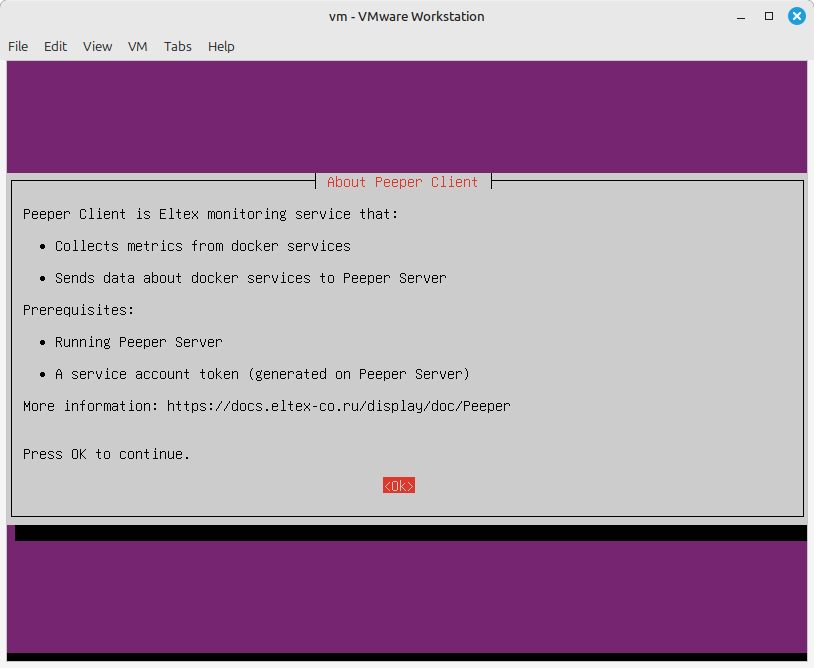Screen dimensions: 814x668
Task: Open the Help menu
Action: tap(221, 47)
